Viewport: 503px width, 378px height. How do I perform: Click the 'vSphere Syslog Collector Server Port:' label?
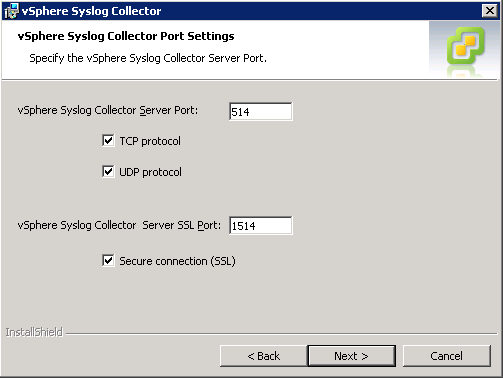(108, 110)
